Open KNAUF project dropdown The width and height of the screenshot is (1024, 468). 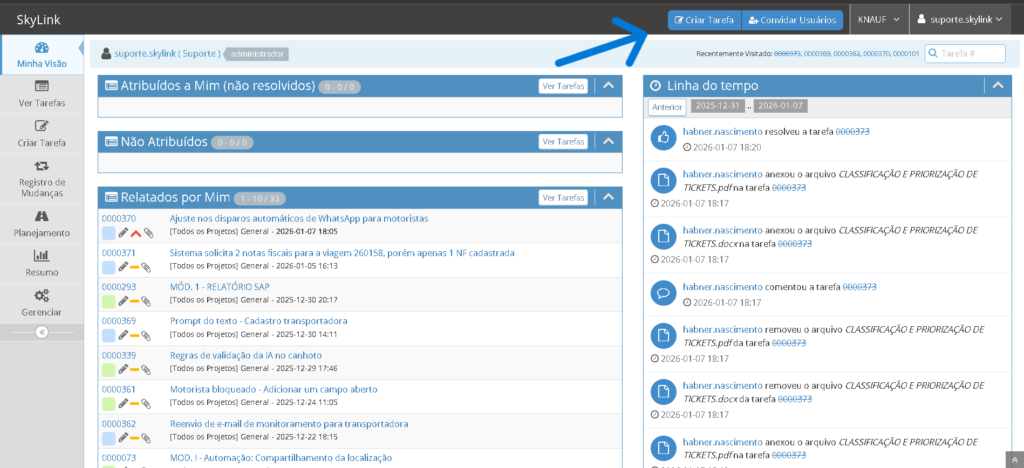pos(878,19)
